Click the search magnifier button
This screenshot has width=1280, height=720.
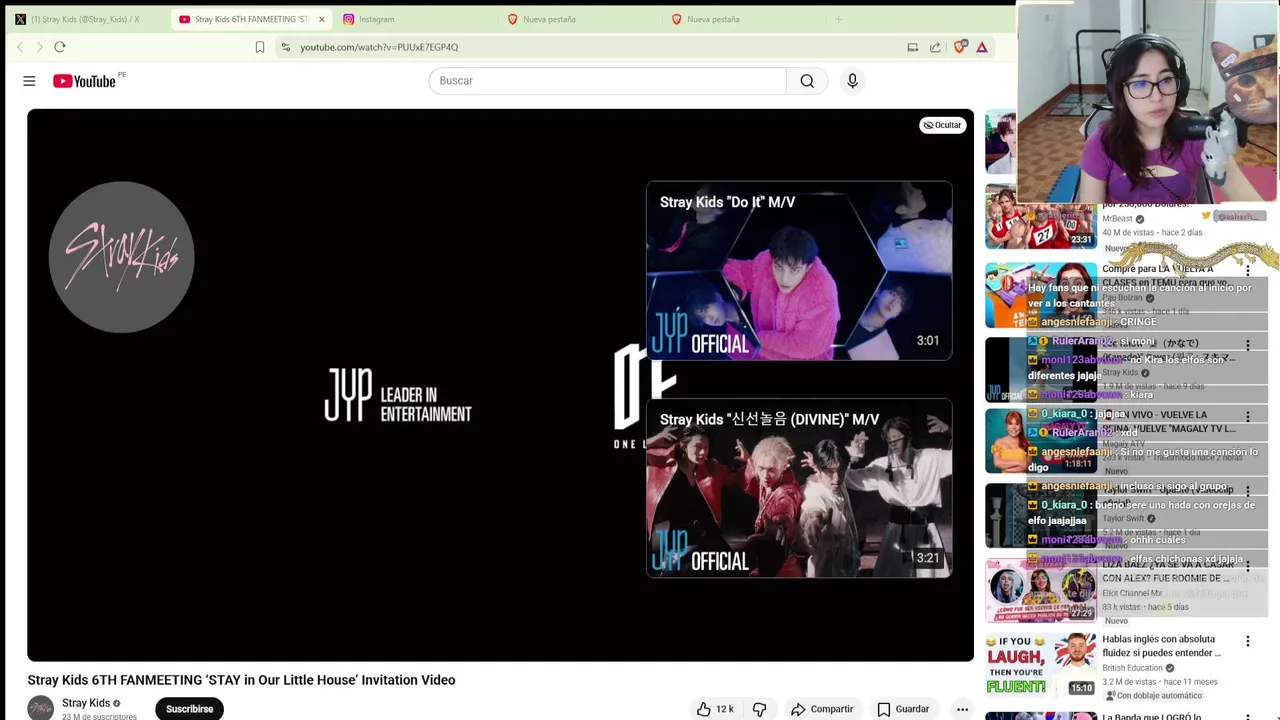pyautogui.click(x=807, y=81)
